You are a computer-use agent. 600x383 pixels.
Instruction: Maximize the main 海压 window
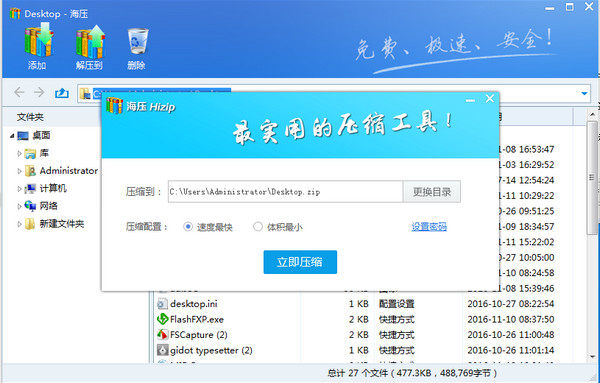tap(570, 7)
